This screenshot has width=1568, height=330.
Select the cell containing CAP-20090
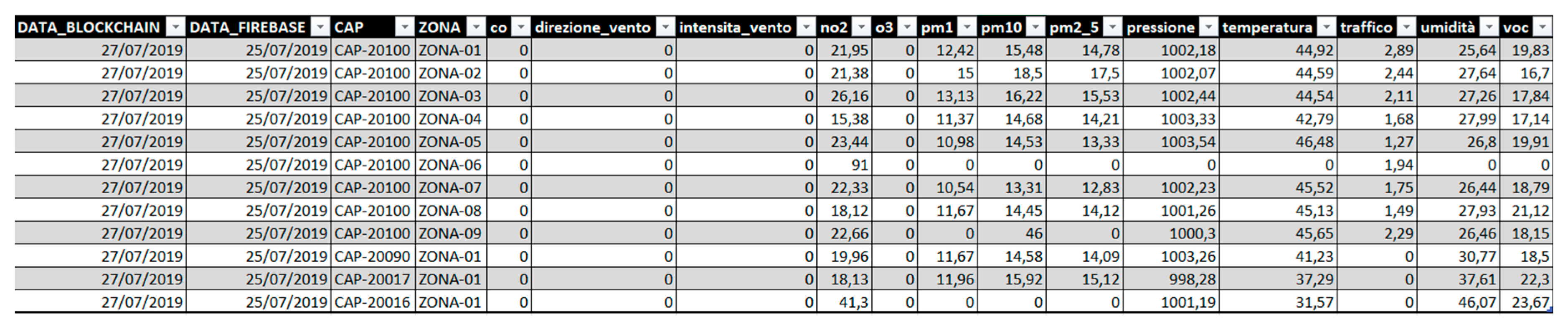(x=373, y=256)
